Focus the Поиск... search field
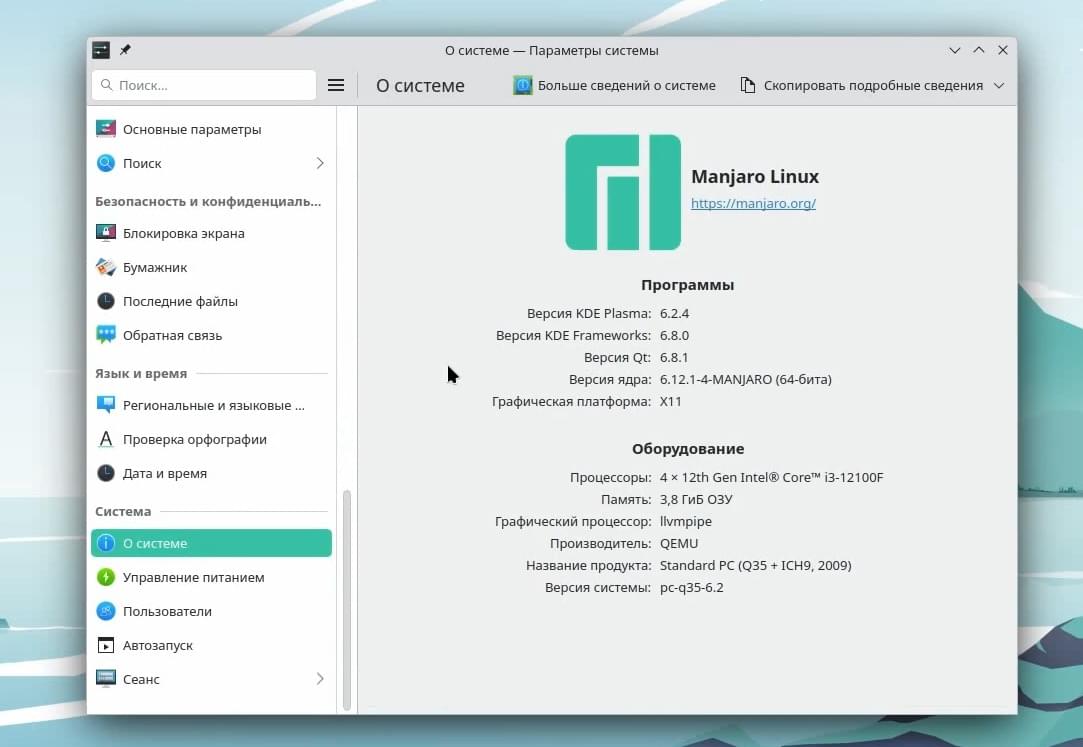 204,85
